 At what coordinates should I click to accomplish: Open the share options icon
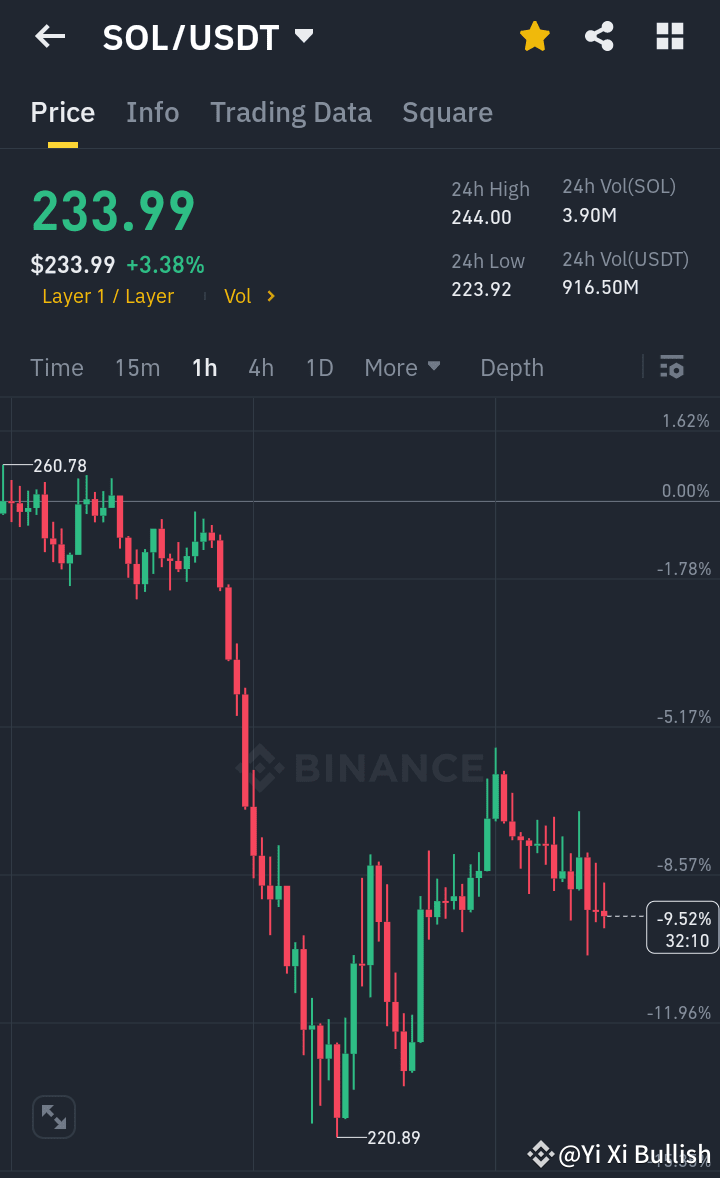coord(599,36)
